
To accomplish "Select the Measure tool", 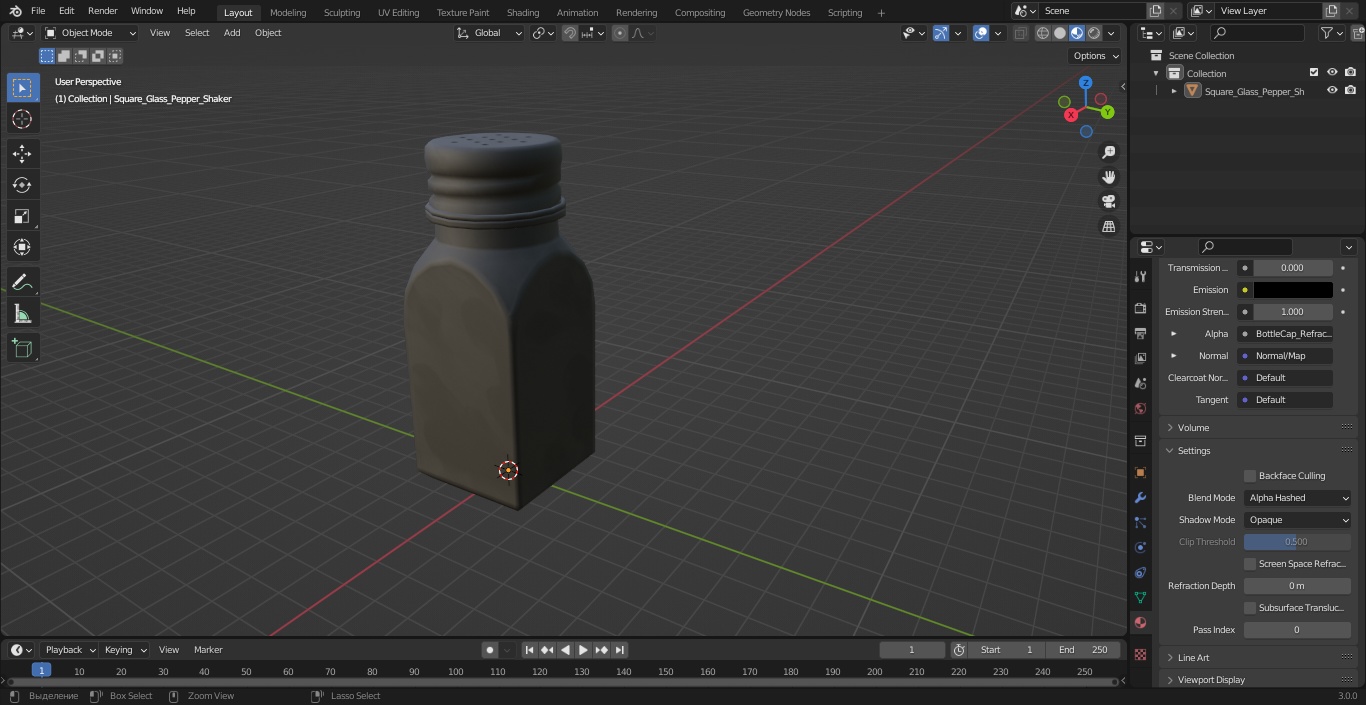I will tap(22, 314).
